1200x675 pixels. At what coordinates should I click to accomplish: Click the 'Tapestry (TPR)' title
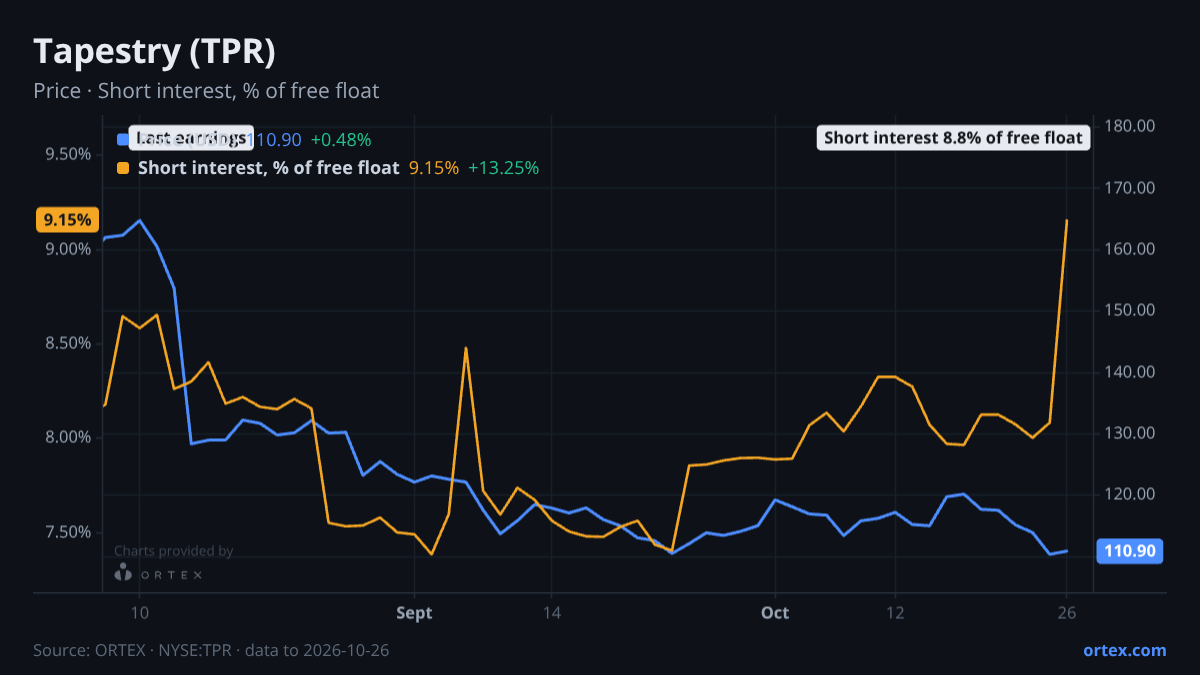coord(155,51)
